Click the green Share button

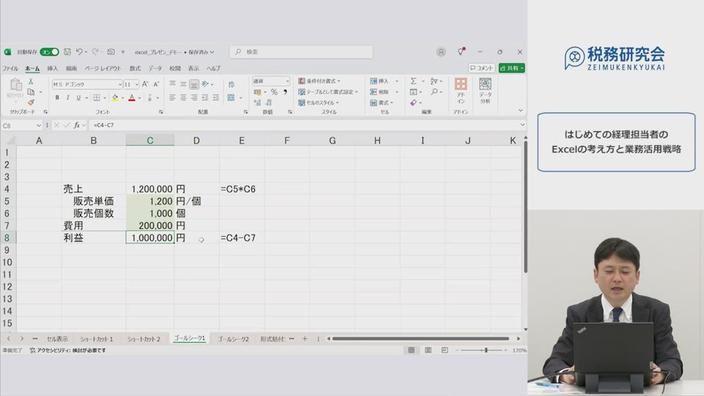tap(512, 68)
